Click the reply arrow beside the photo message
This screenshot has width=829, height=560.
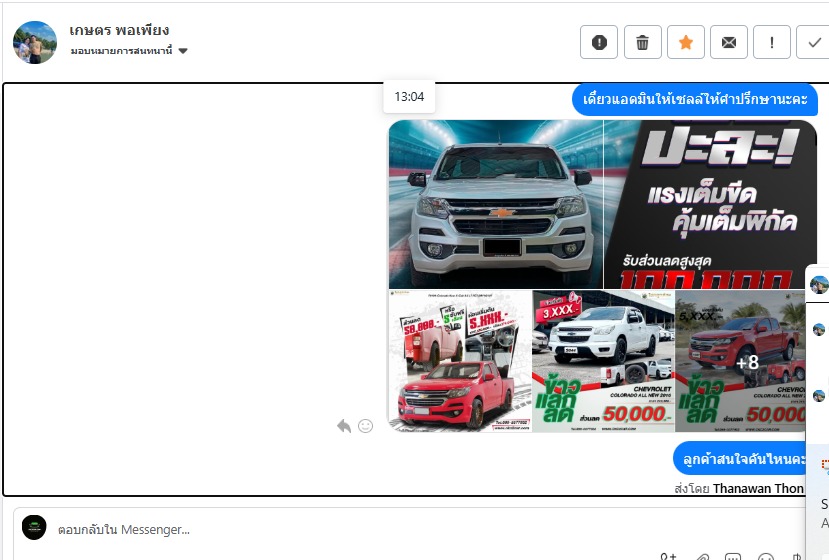point(344,426)
